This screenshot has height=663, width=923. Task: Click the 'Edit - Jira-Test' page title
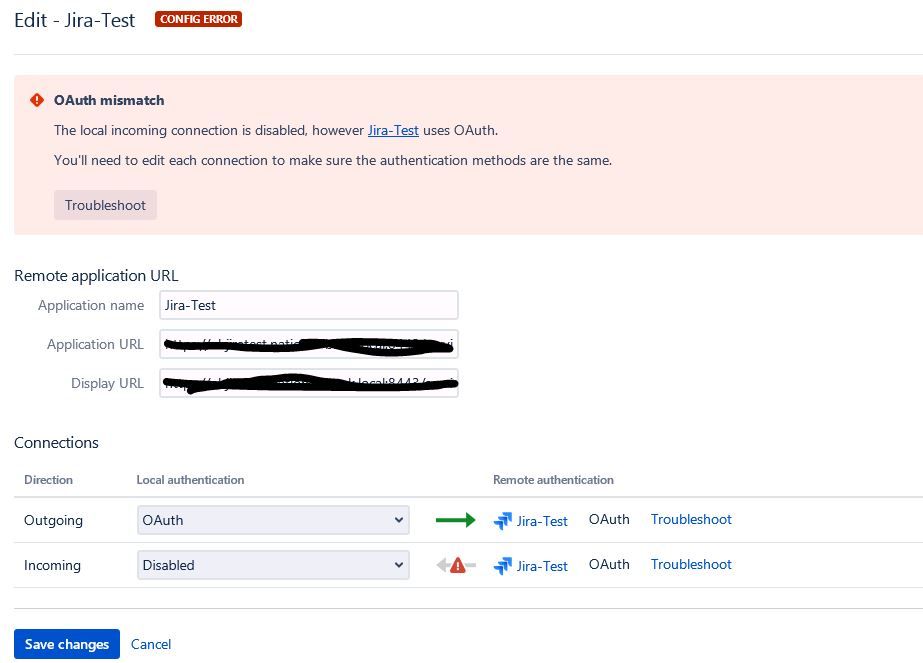click(x=75, y=20)
